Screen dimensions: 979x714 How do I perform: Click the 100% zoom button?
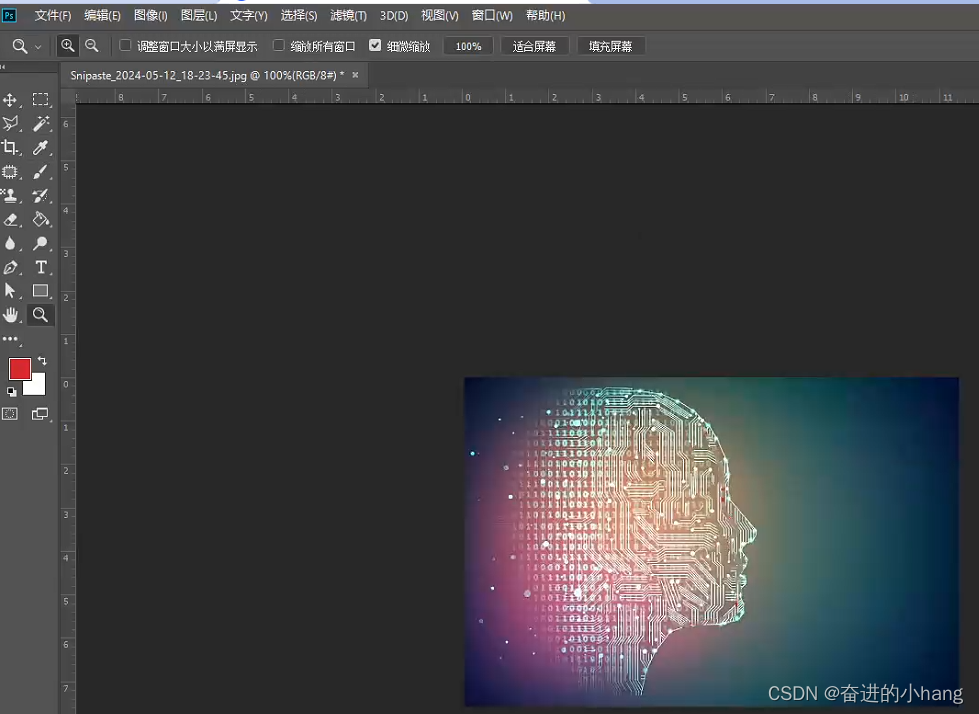coord(468,46)
